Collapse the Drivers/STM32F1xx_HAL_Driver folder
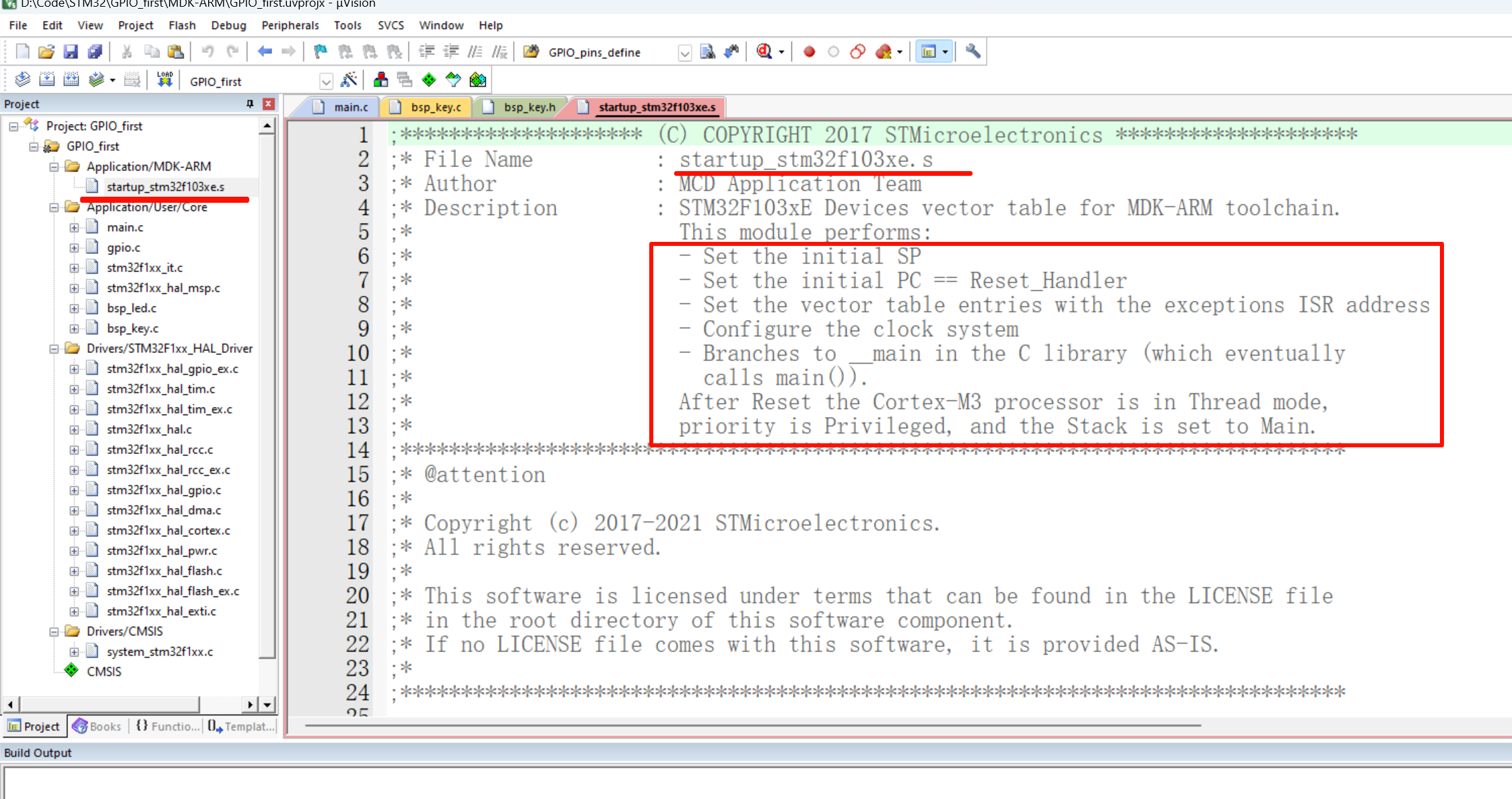 click(x=54, y=349)
